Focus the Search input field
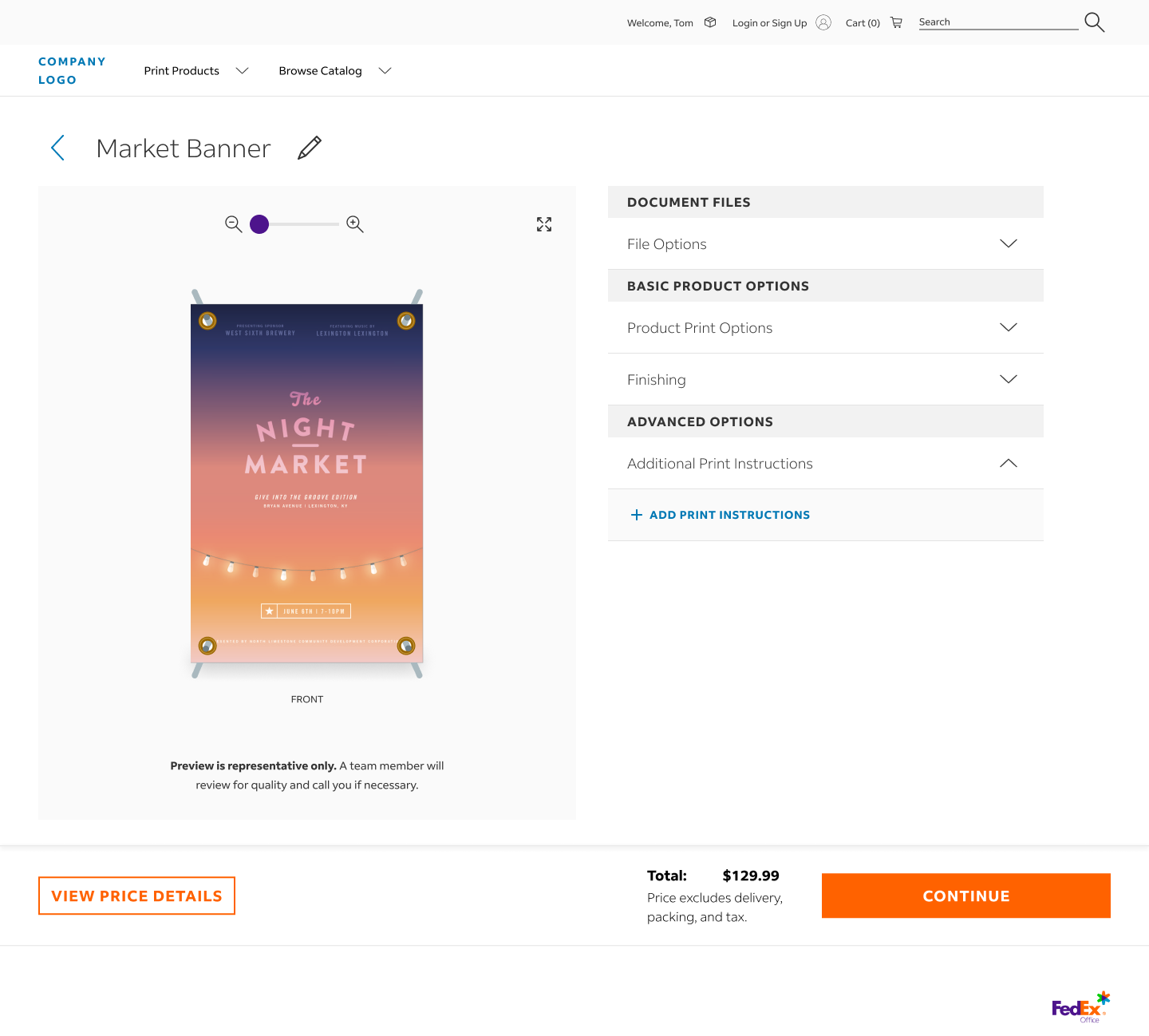1149x1036 pixels. pos(998,22)
